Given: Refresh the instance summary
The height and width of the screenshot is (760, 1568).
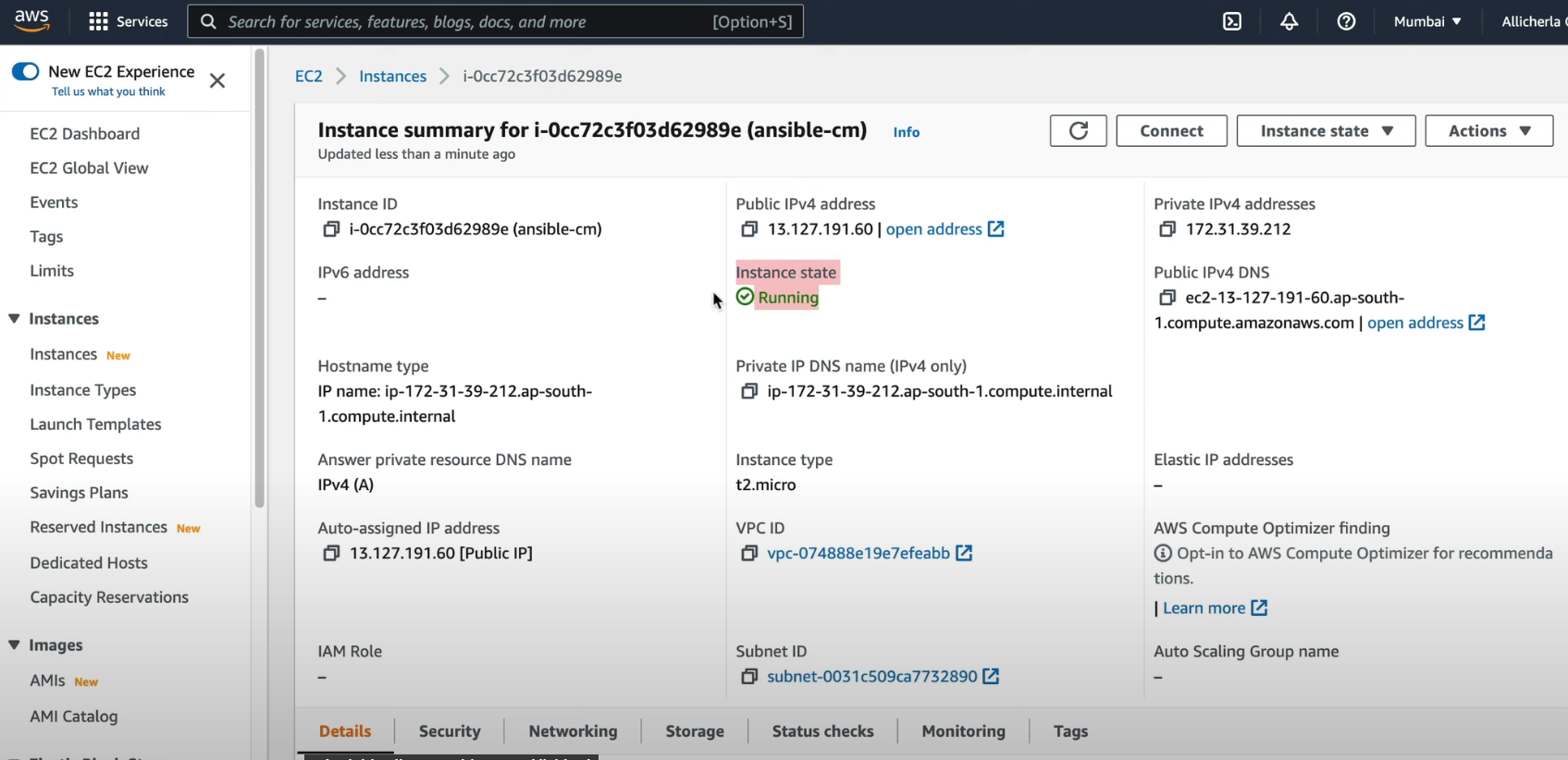Looking at the screenshot, I should 1079,130.
